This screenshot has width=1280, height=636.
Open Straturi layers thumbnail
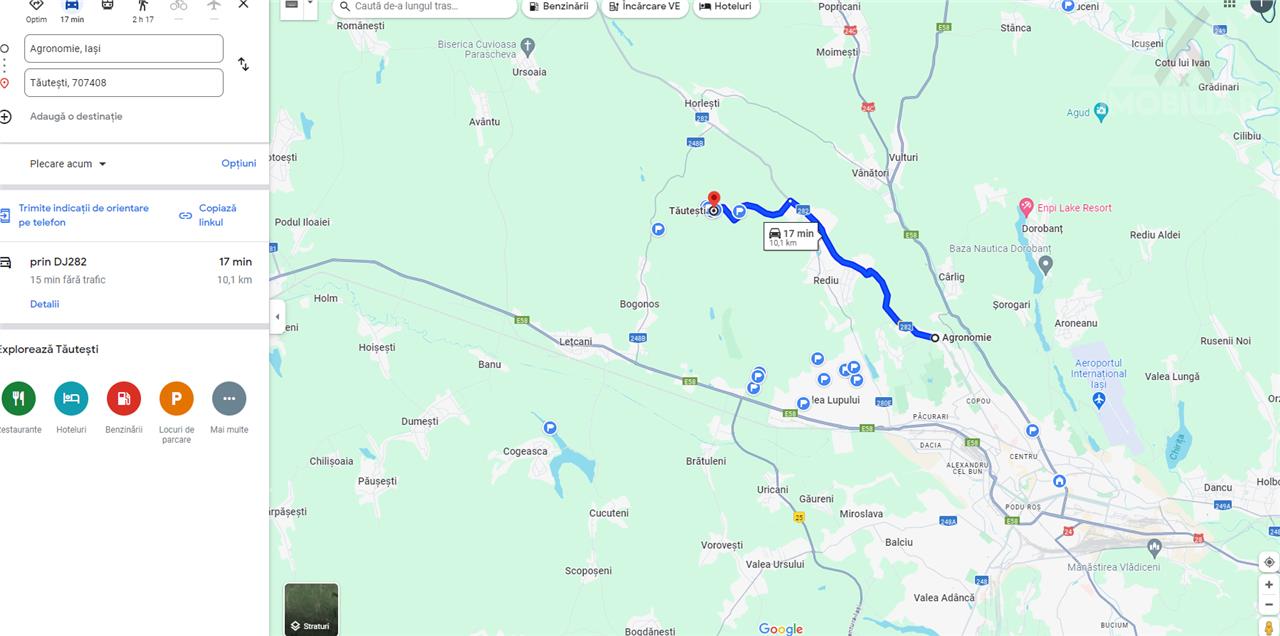(312, 609)
